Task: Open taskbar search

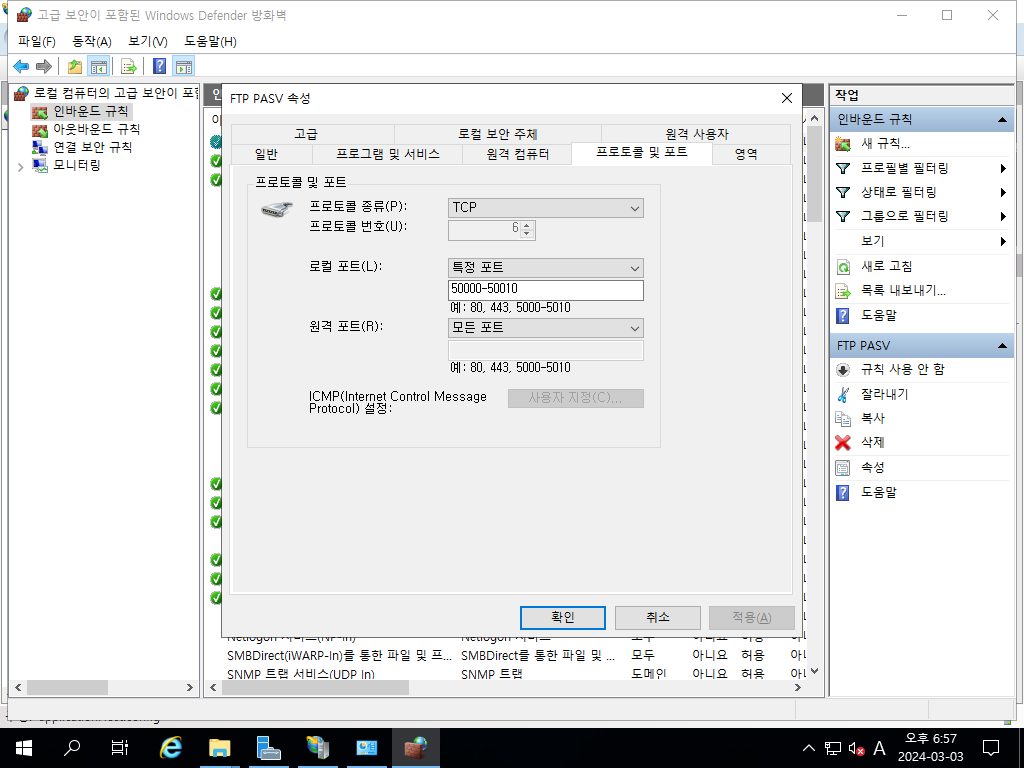Action: pyautogui.click(x=72, y=748)
